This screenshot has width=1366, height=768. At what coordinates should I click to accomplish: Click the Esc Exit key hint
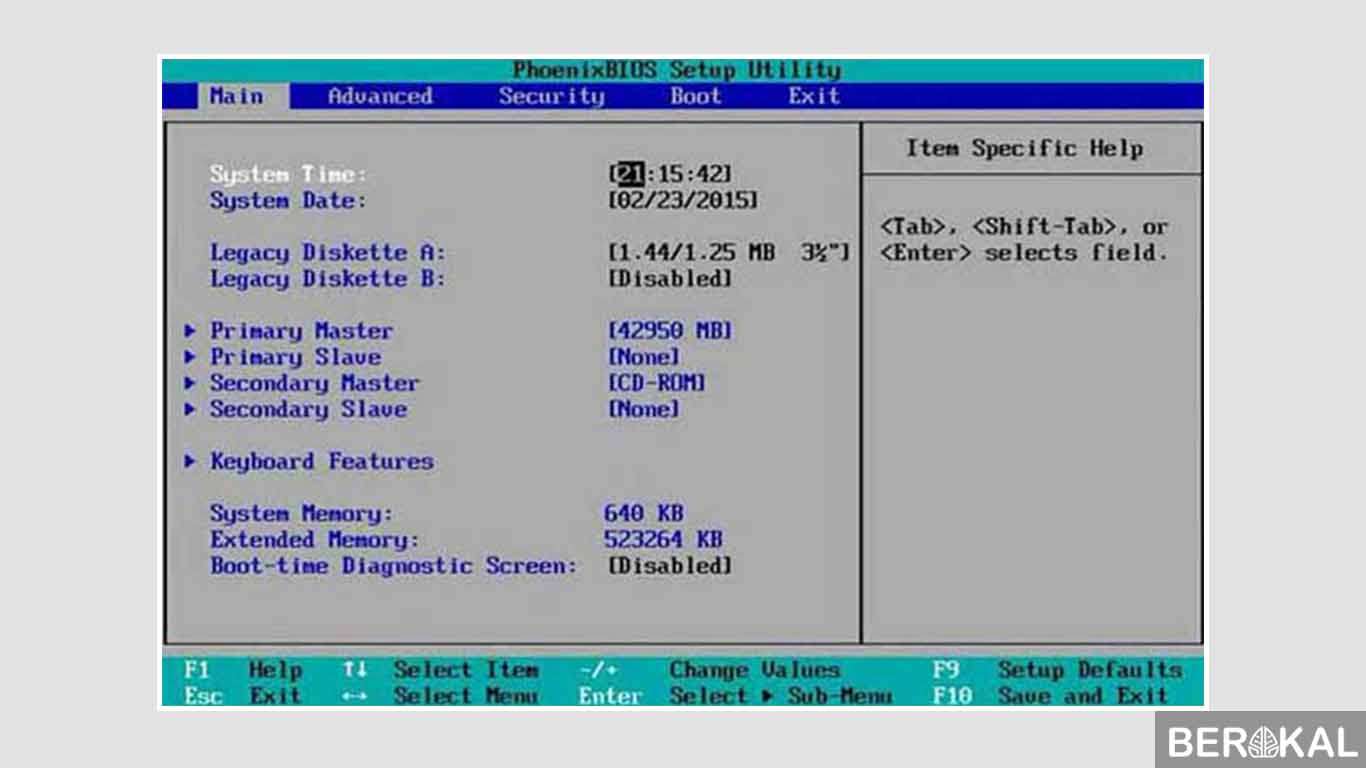click(243, 696)
